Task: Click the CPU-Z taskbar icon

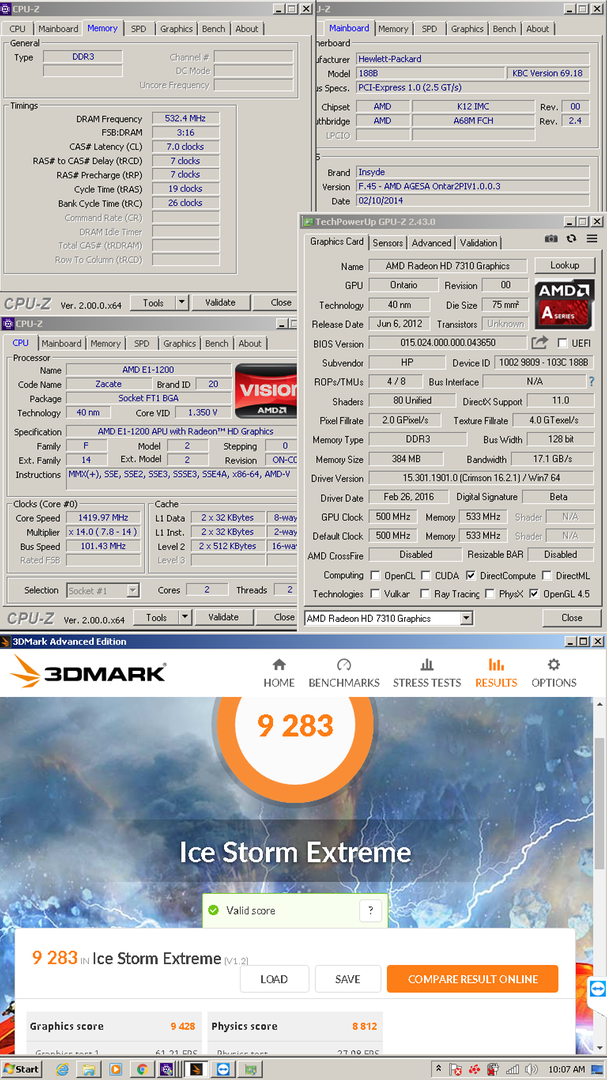Action: pyautogui.click(x=167, y=1069)
